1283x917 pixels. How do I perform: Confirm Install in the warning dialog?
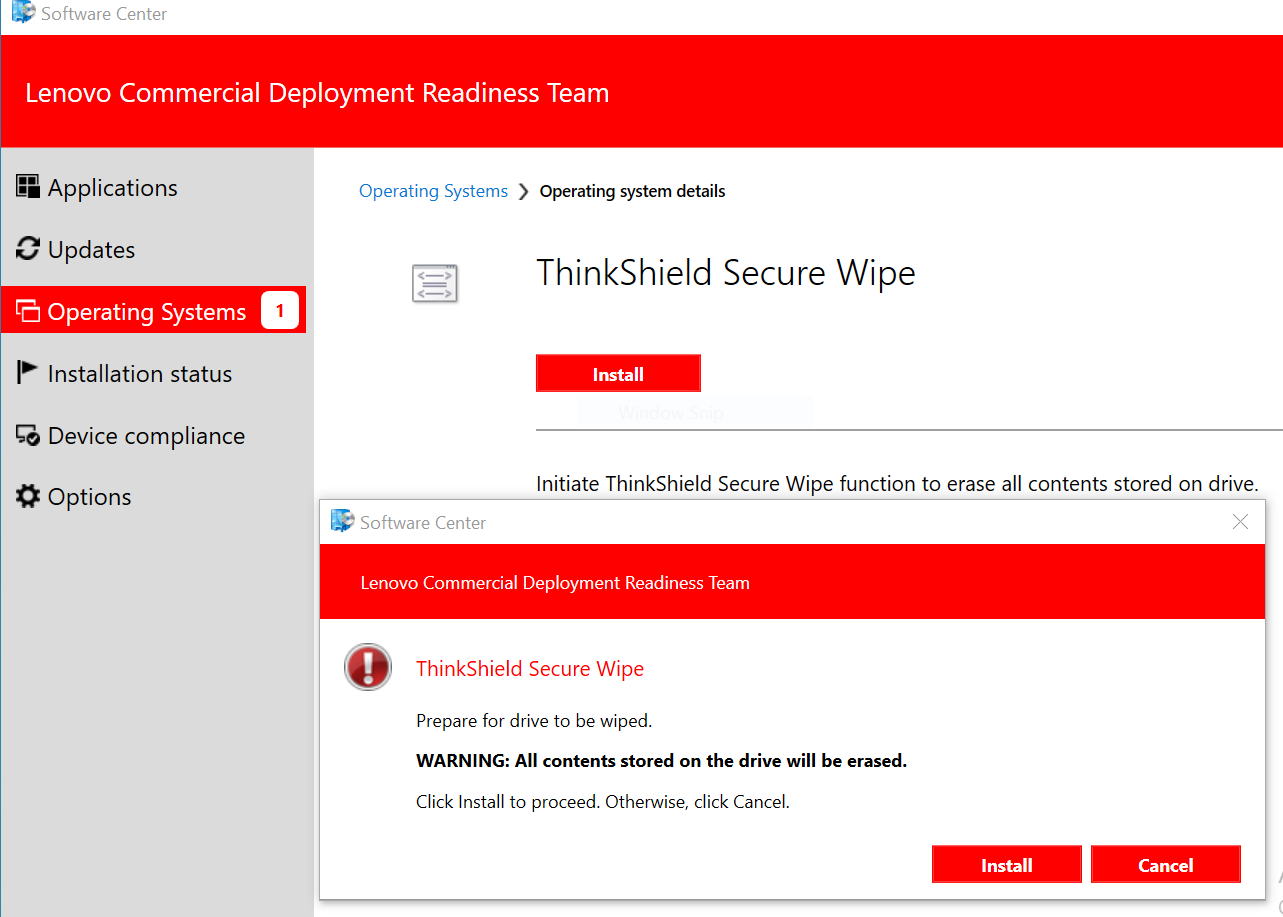pos(1006,865)
